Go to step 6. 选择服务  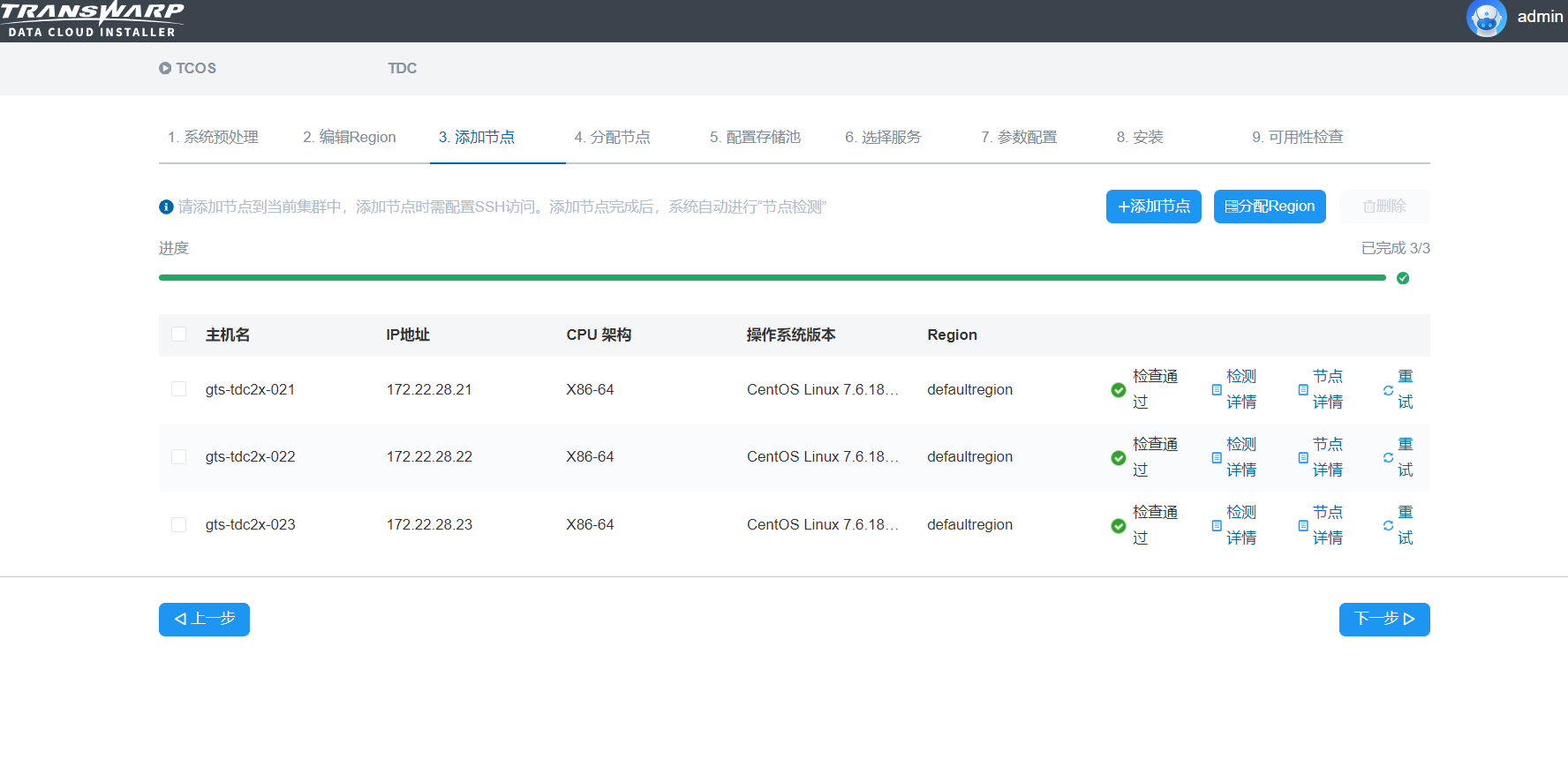pyautogui.click(x=883, y=137)
